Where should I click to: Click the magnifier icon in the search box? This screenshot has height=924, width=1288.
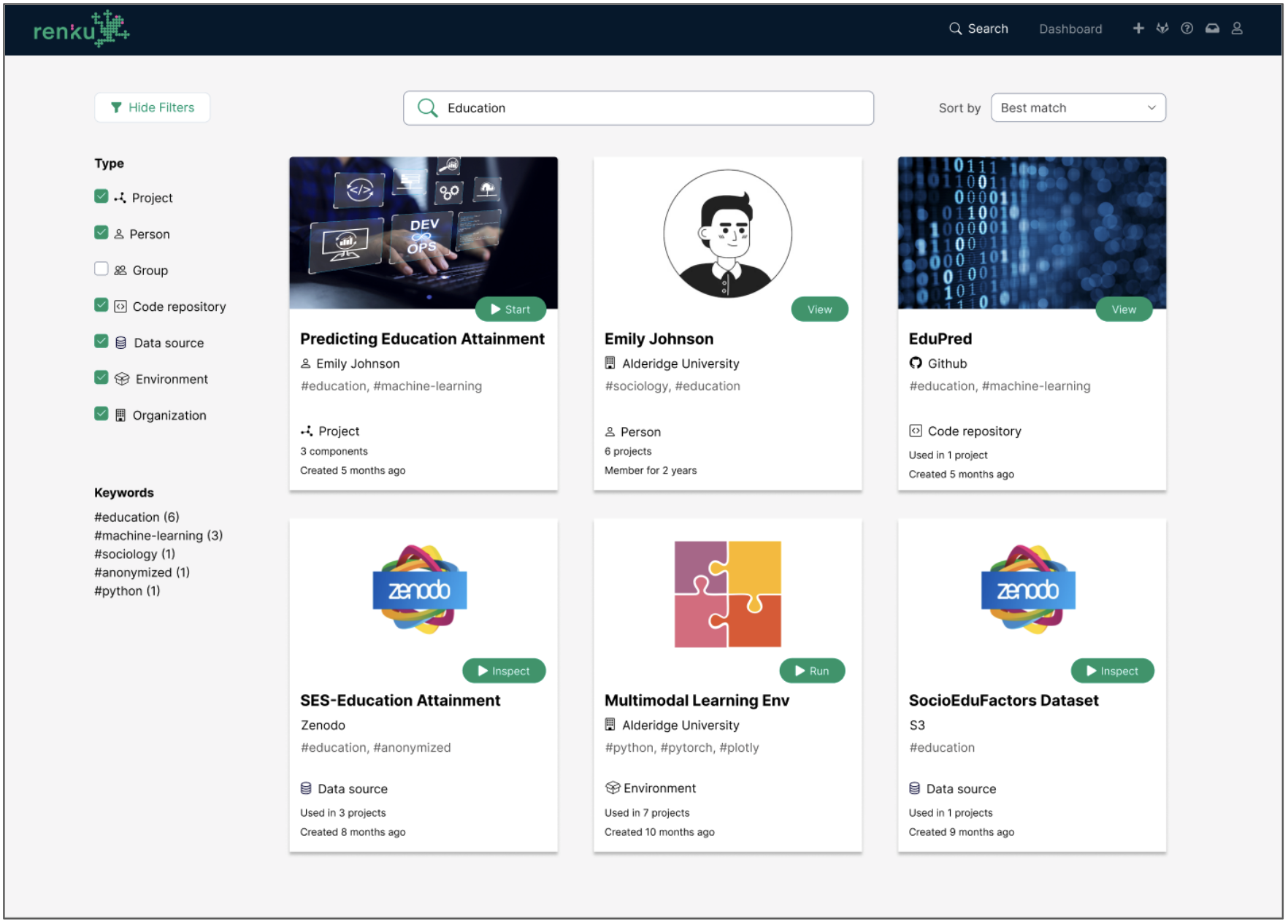(x=427, y=108)
